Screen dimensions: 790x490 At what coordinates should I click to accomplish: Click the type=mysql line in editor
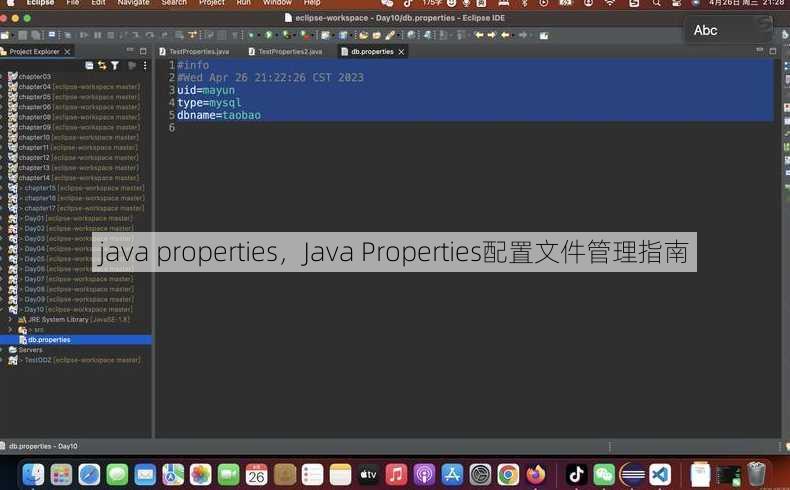[x=209, y=103]
